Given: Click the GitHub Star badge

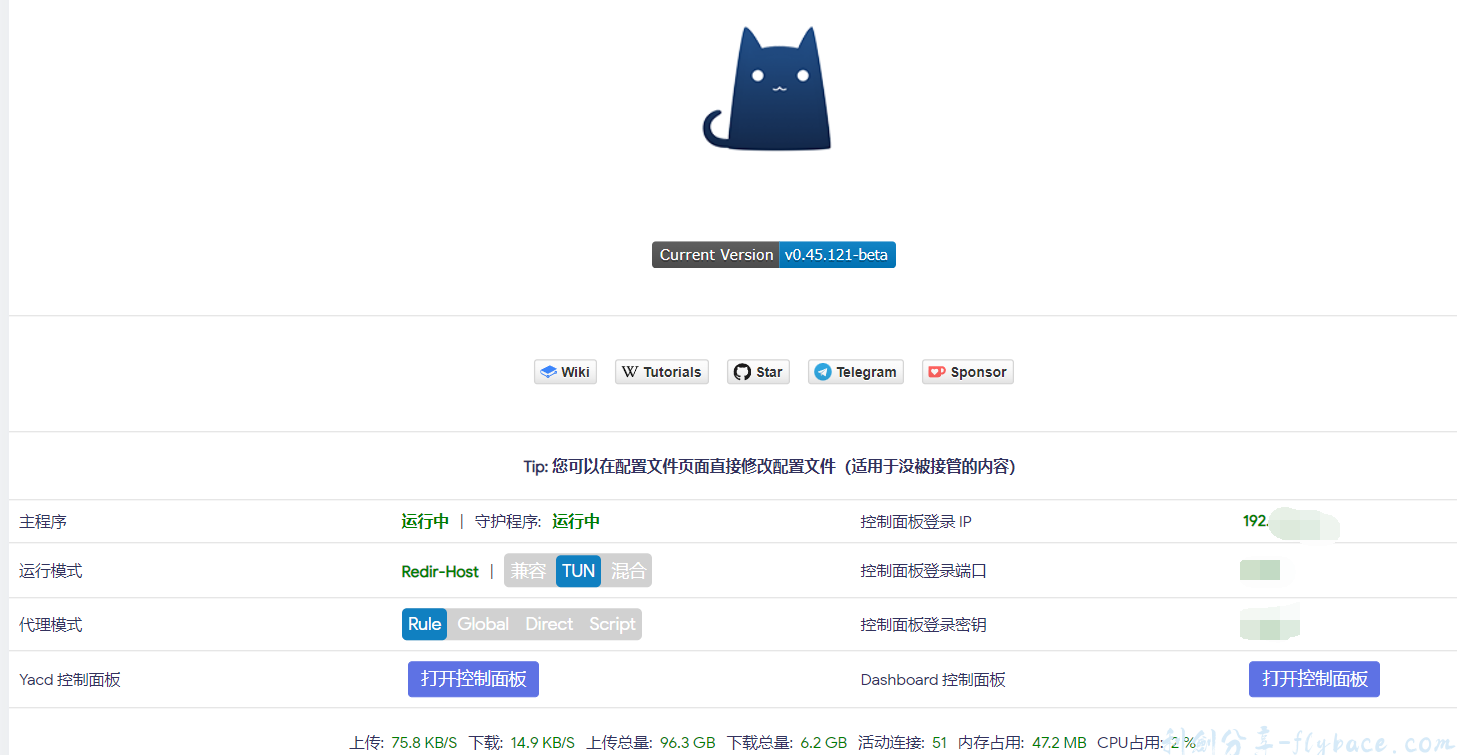Looking at the screenshot, I should point(758,372).
